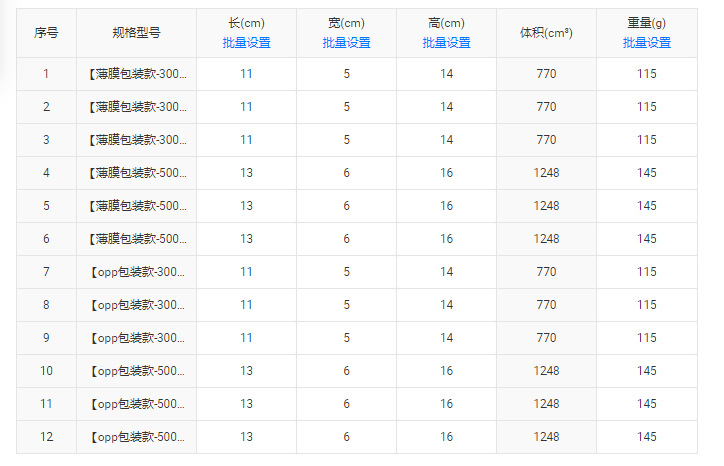Click the volume 1248 in row 6
Image resolution: width=724 pixels, height=466 pixels.
pyautogui.click(x=546, y=239)
